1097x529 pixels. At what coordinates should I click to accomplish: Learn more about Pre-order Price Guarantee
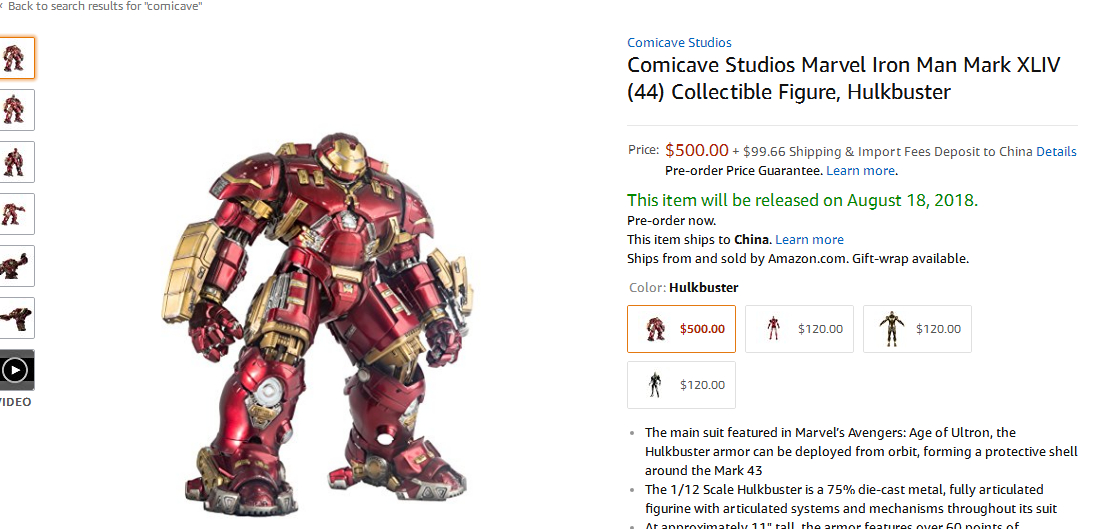(x=861, y=171)
